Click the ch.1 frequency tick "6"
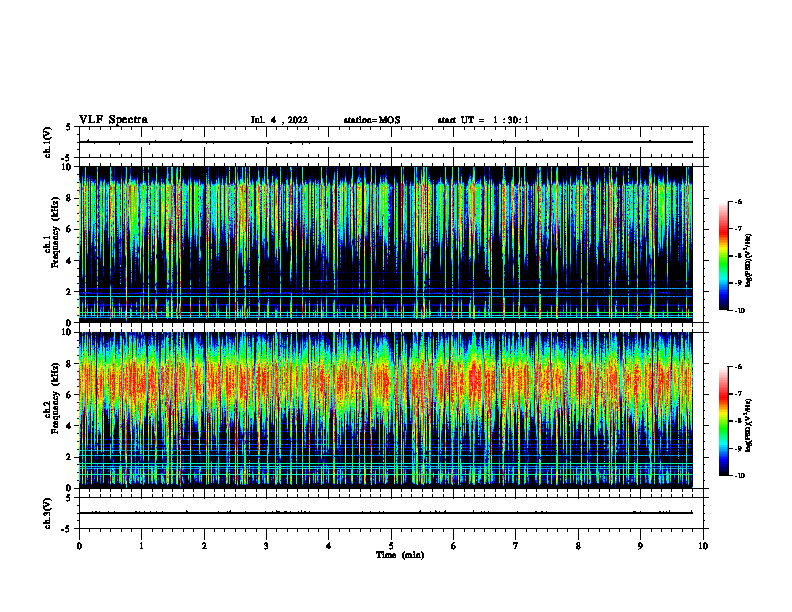792x612 pixels. [69, 229]
